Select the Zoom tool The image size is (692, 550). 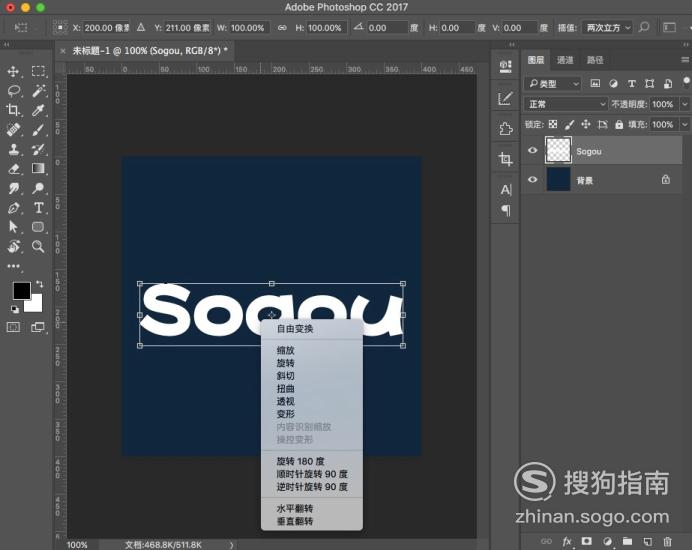tap(38, 246)
